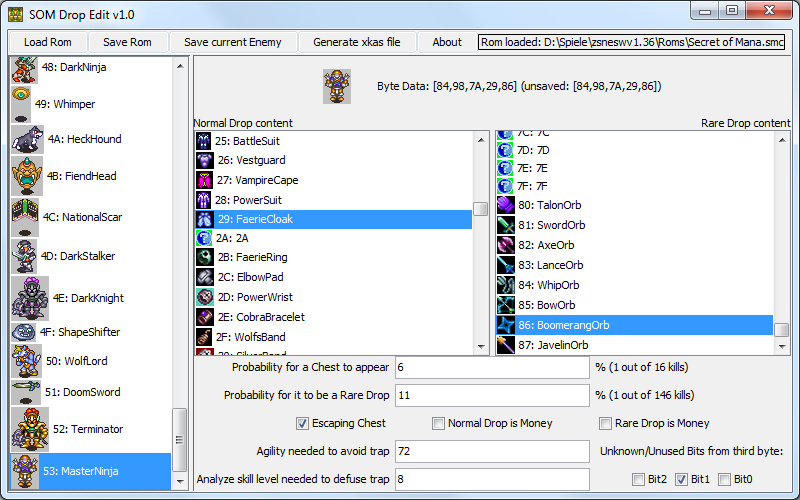Select the WhipOrb icon in rare drops
The image size is (800, 500).
[x=506, y=285]
